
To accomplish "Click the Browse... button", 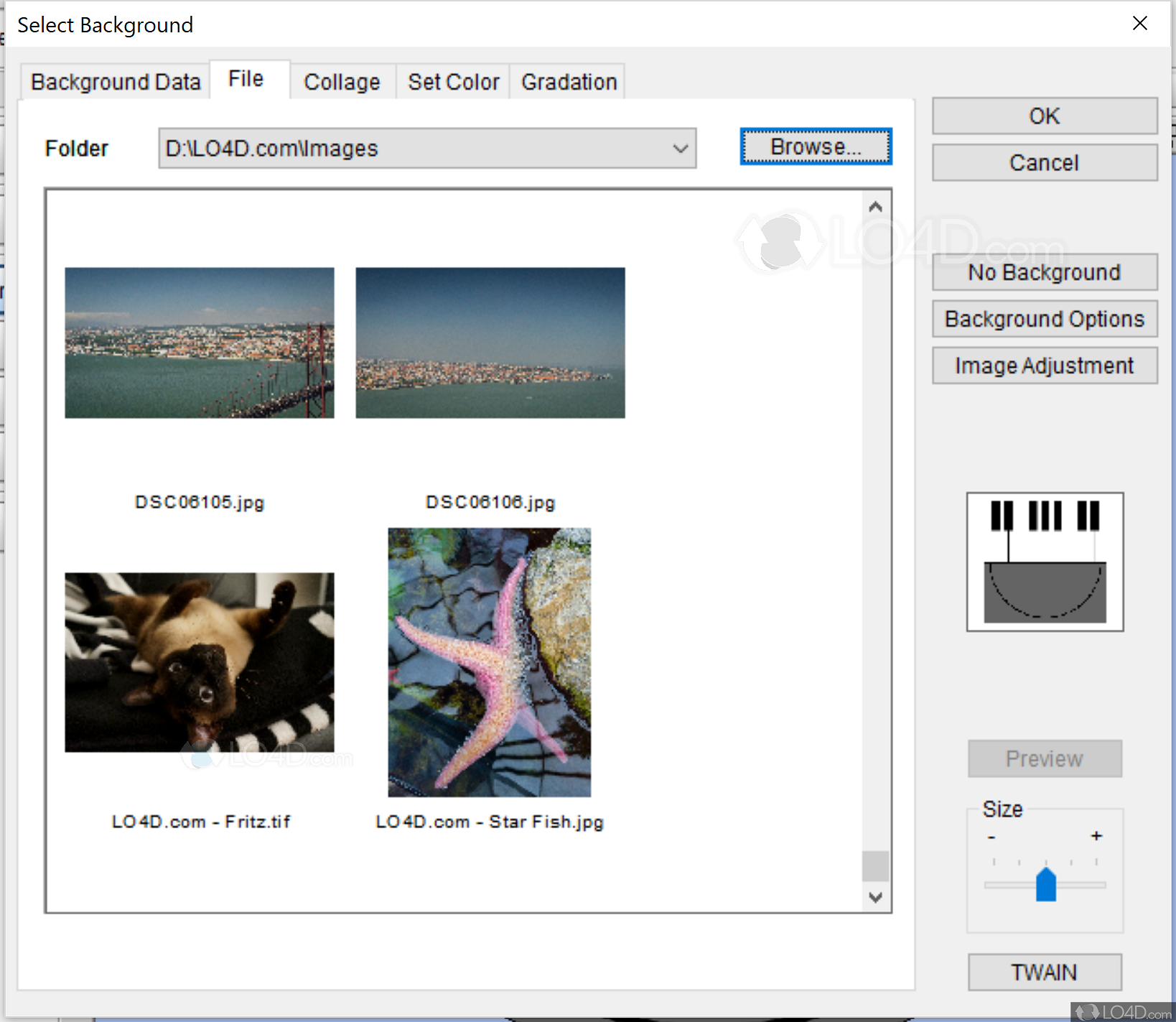I will click(816, 147).
